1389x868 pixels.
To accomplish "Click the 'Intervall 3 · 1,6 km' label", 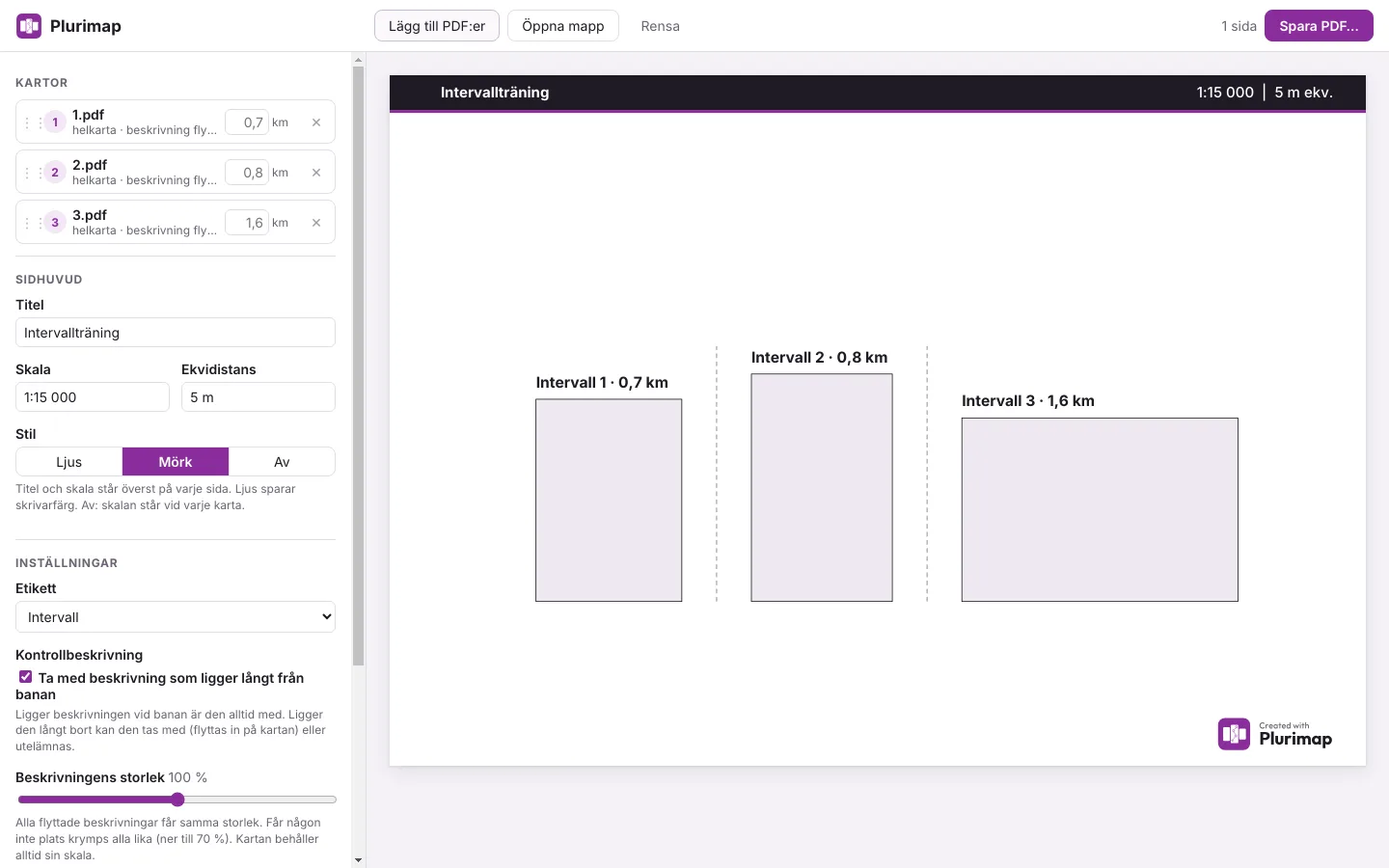I will (1028, 401).
